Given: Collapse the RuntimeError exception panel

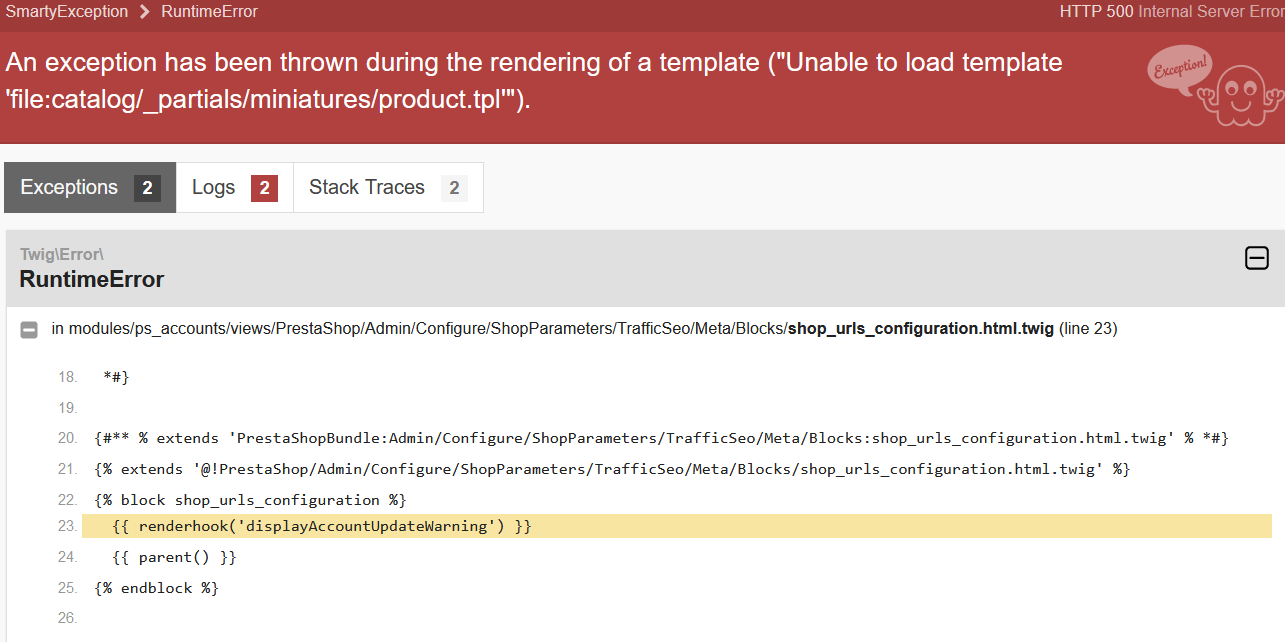Looking at the screenshot, I should [1256, 258].
